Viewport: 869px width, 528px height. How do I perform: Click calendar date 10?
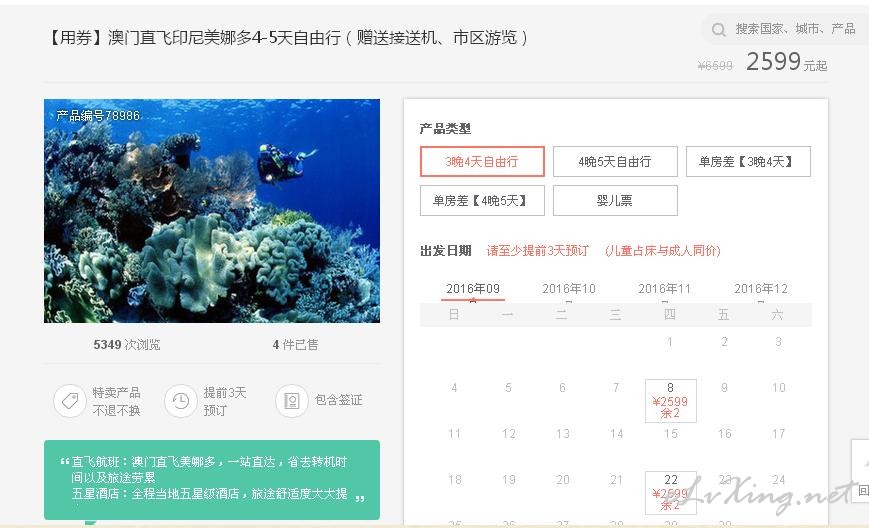(779, 388)
